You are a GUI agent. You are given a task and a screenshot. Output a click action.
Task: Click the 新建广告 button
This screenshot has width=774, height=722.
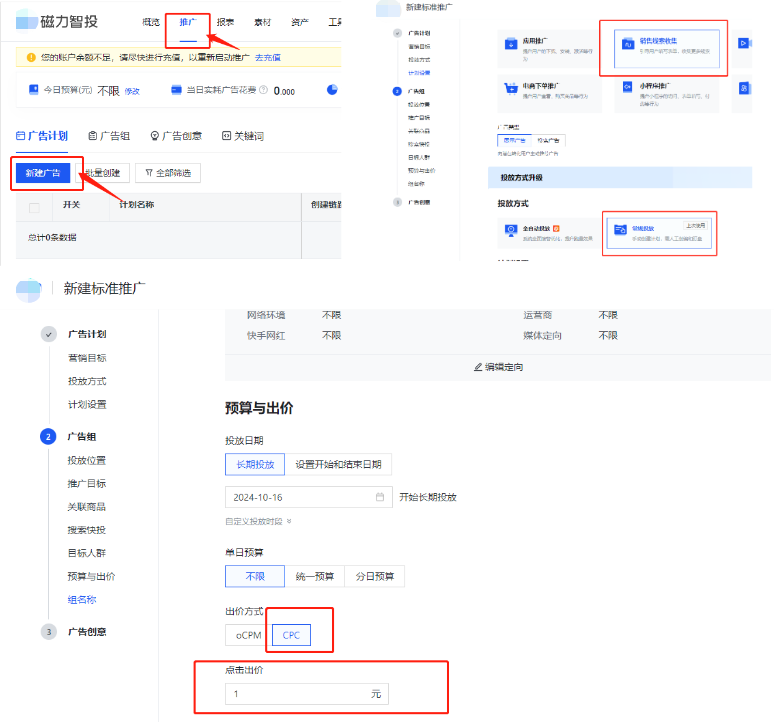(43, 173)
